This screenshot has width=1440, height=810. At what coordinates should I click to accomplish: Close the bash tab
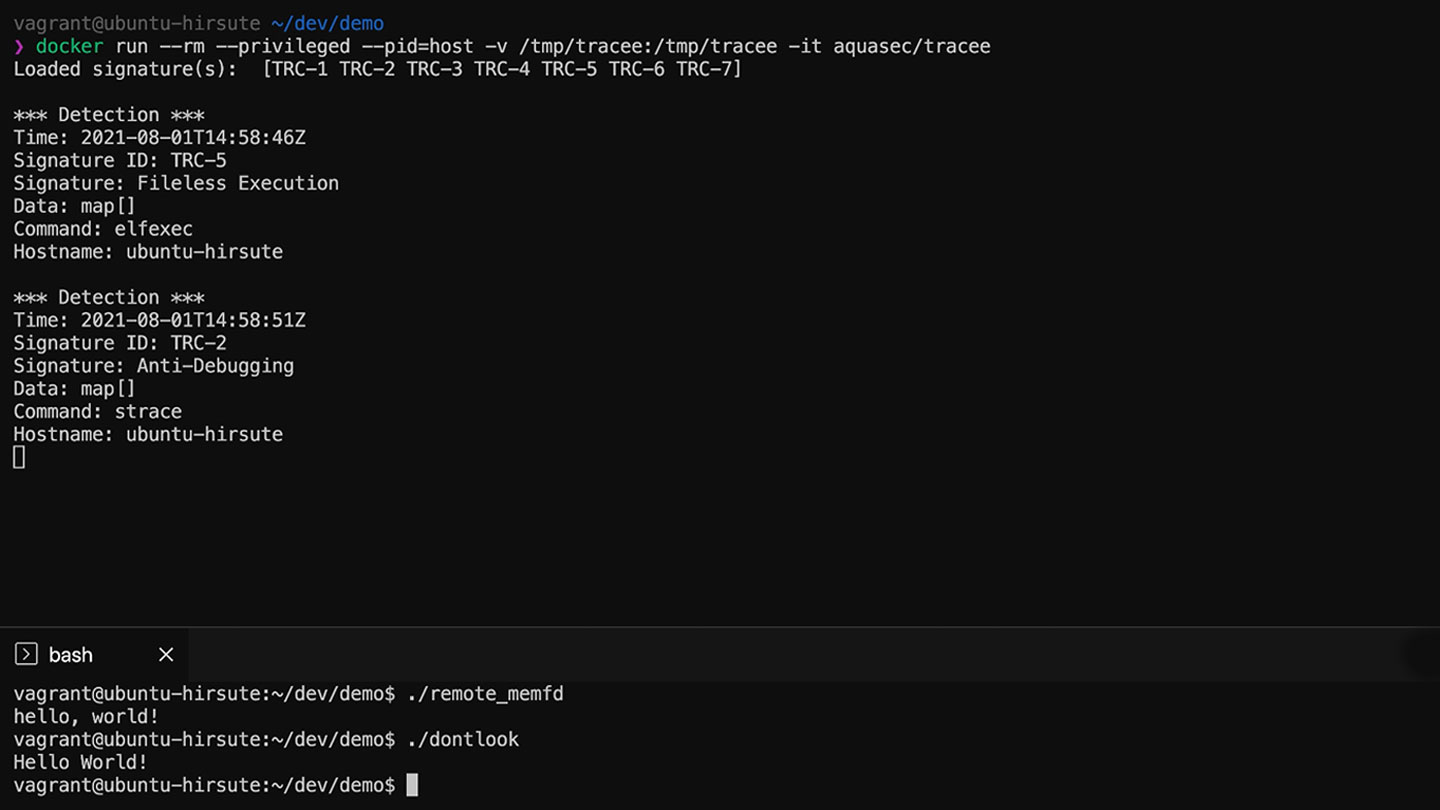tap(166, 655)
